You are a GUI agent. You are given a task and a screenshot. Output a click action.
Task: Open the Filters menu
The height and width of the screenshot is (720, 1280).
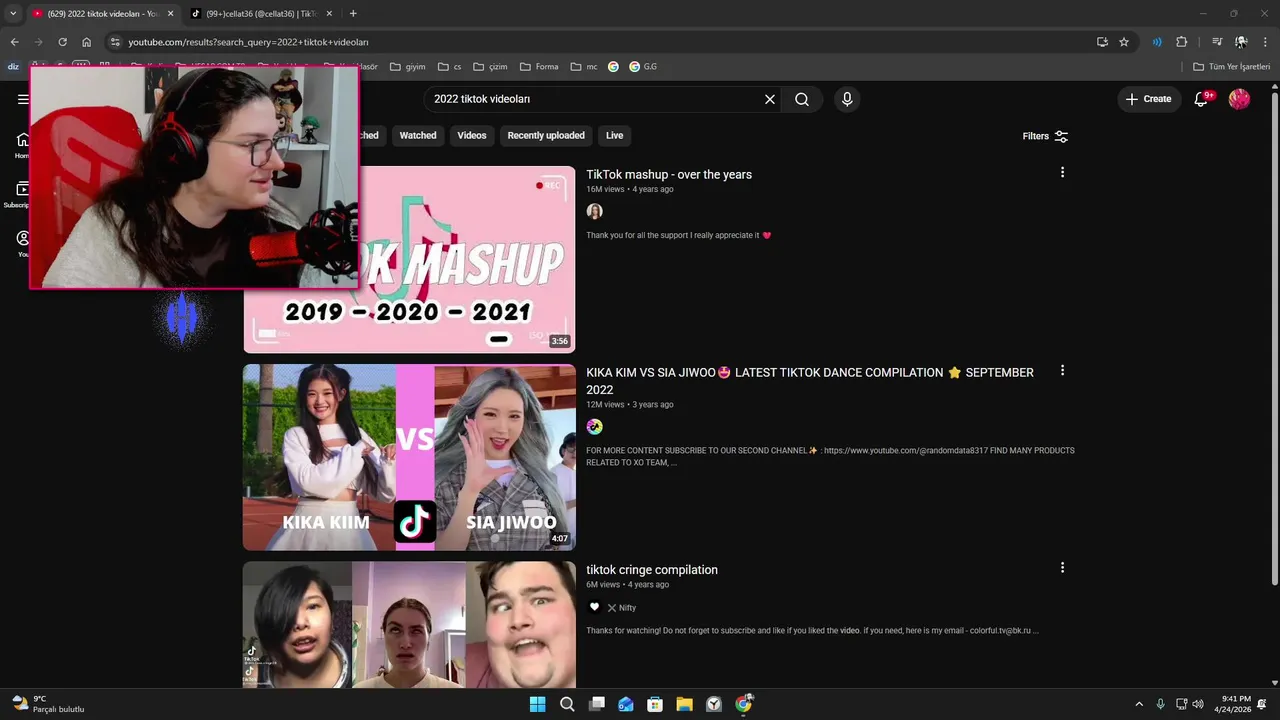1045,136
